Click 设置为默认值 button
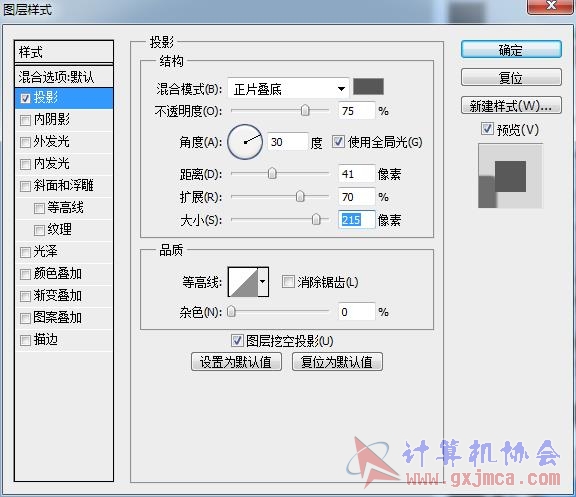The height and width of the screenshot is (497, 576). pos(236,362)
